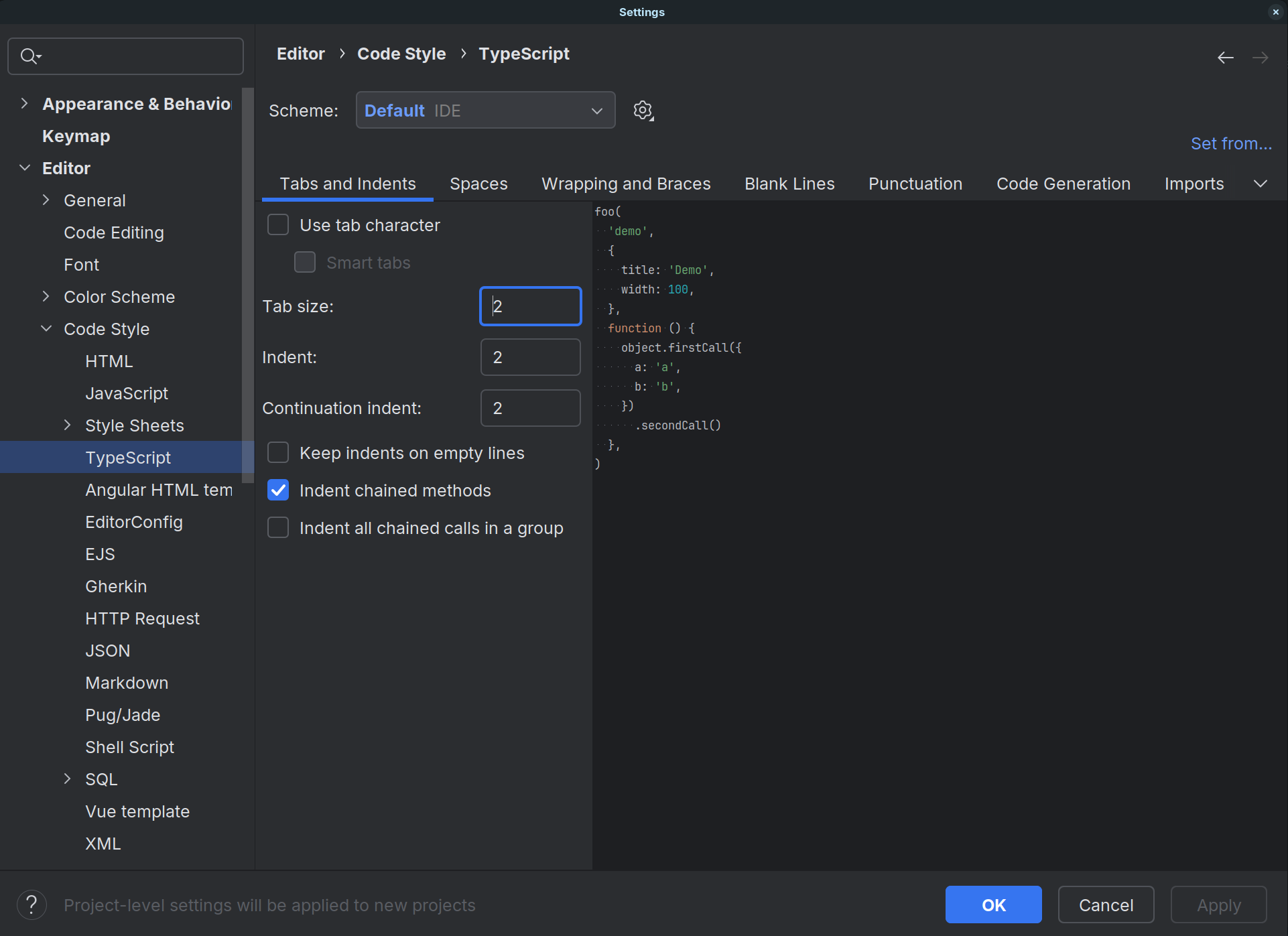Screen dimensions: 1288x936
Task: Open the Punctuation tab
Action: 915,184
